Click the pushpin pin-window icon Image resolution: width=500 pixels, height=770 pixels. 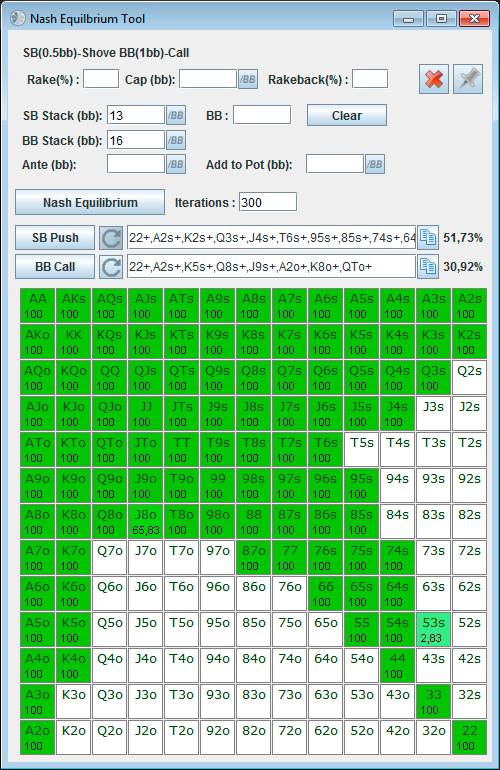tap(468, 79)
